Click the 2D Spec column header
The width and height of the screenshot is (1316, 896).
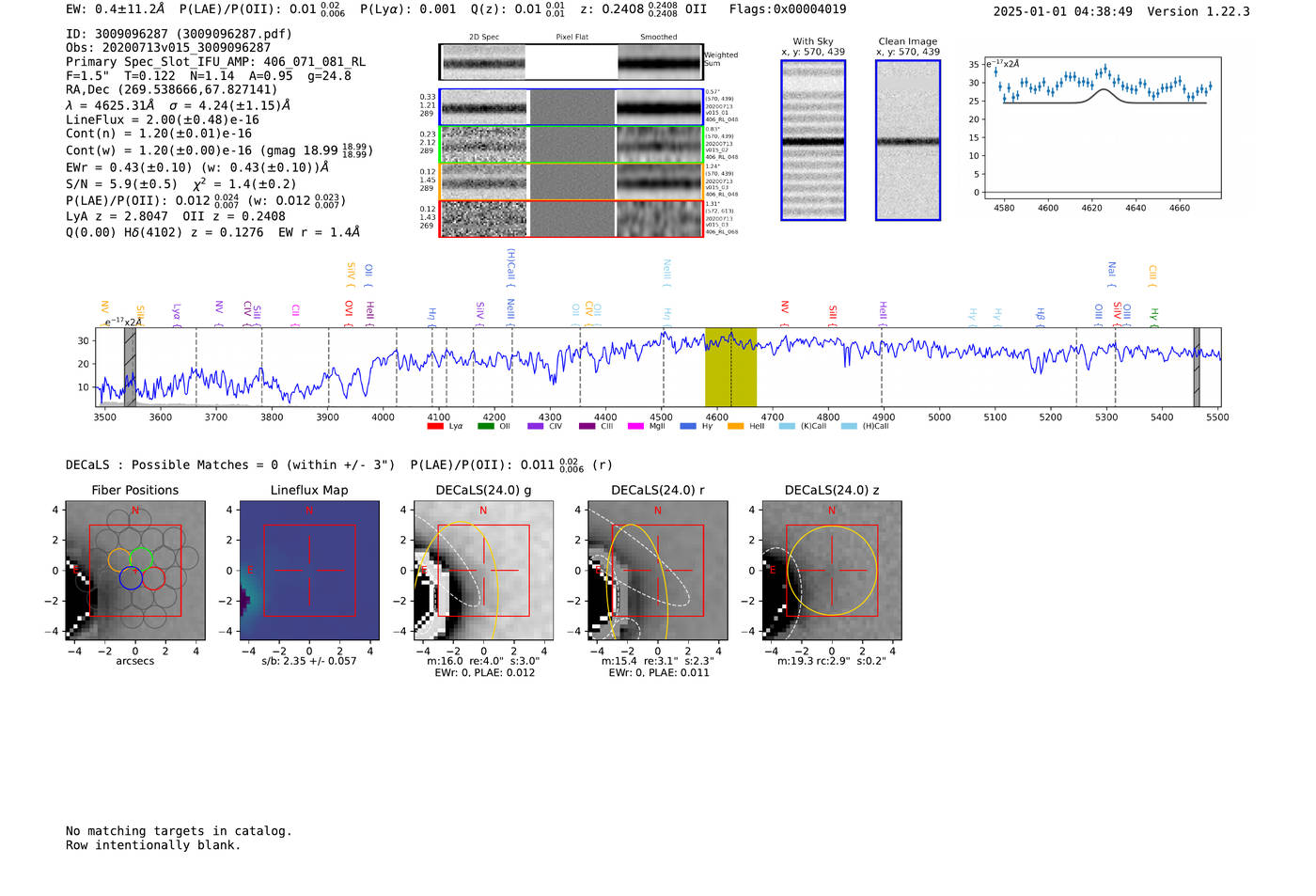tap(484, 38)
